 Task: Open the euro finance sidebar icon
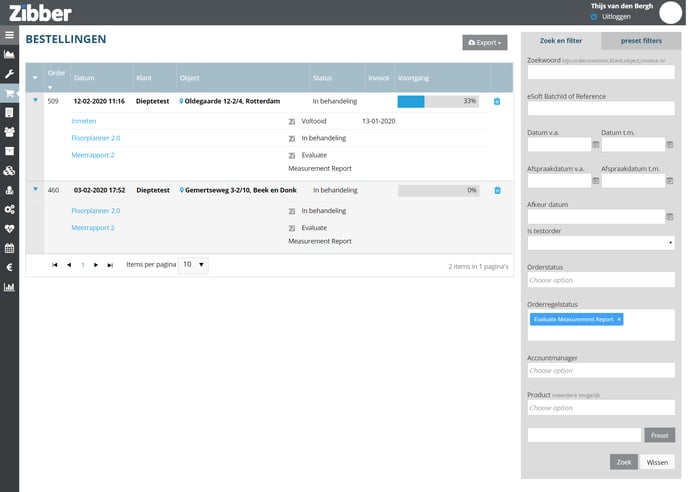pyautogui.click(x=9, y=267)
